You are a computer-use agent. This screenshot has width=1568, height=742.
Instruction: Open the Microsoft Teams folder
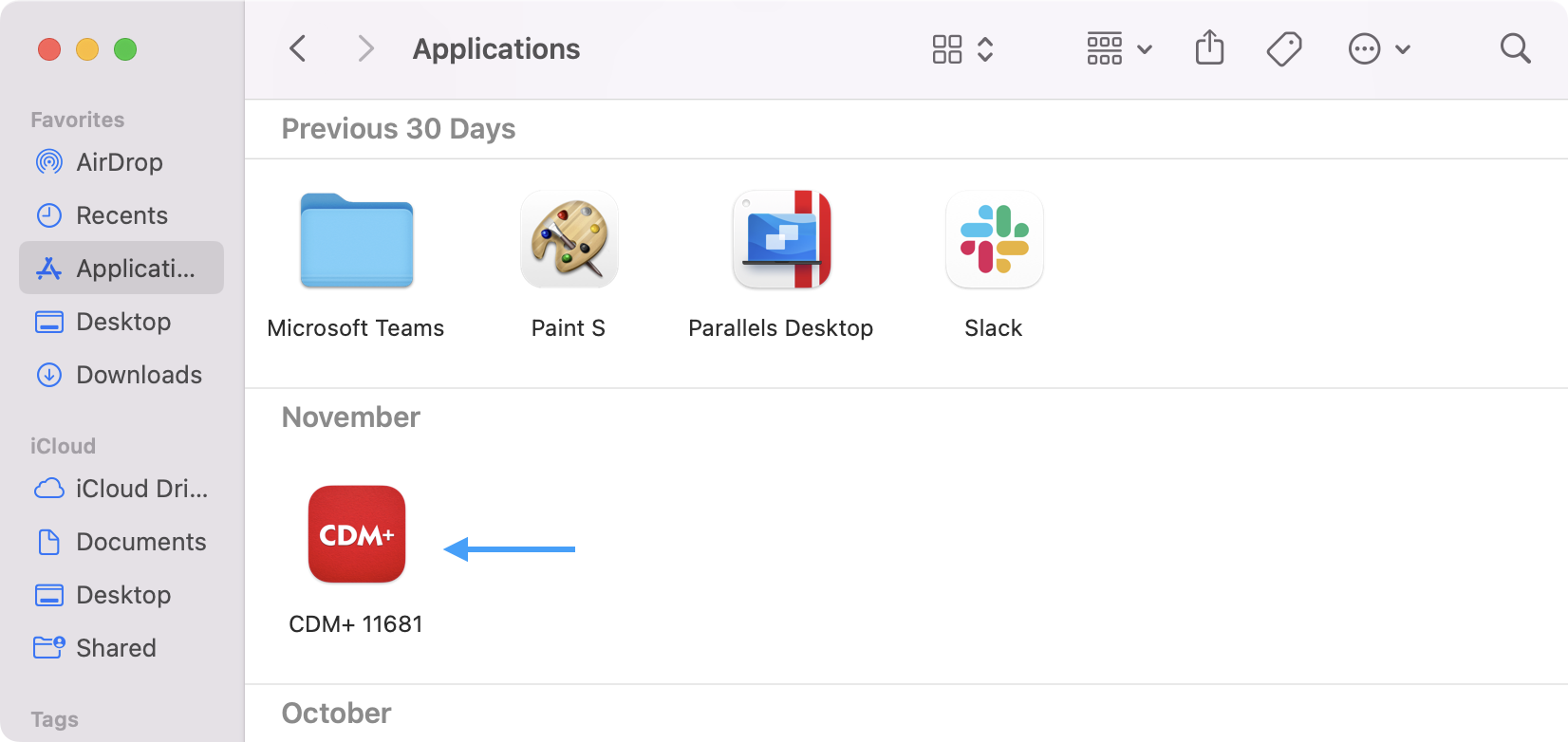[x=356, y=241]
